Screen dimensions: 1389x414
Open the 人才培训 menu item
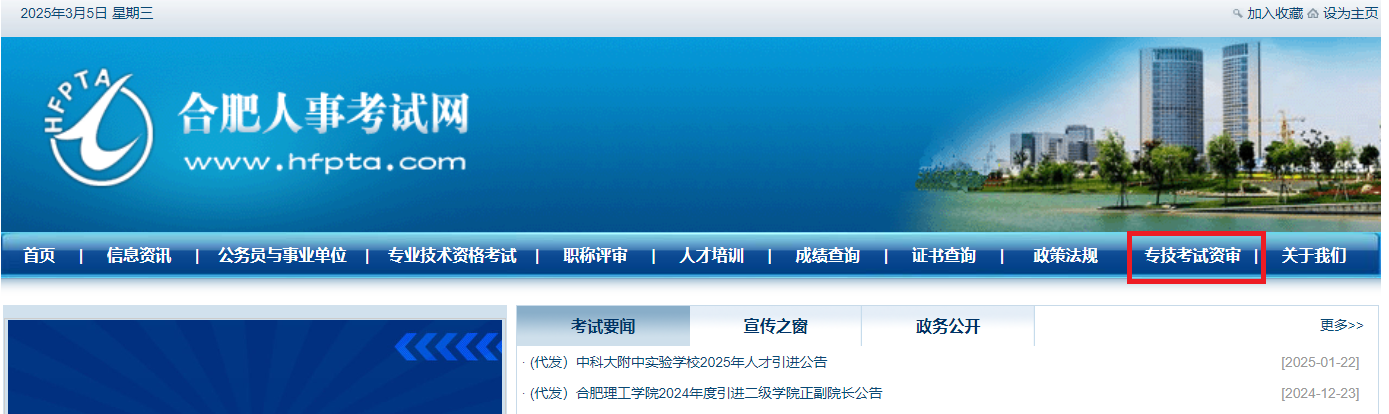point(711,256)
